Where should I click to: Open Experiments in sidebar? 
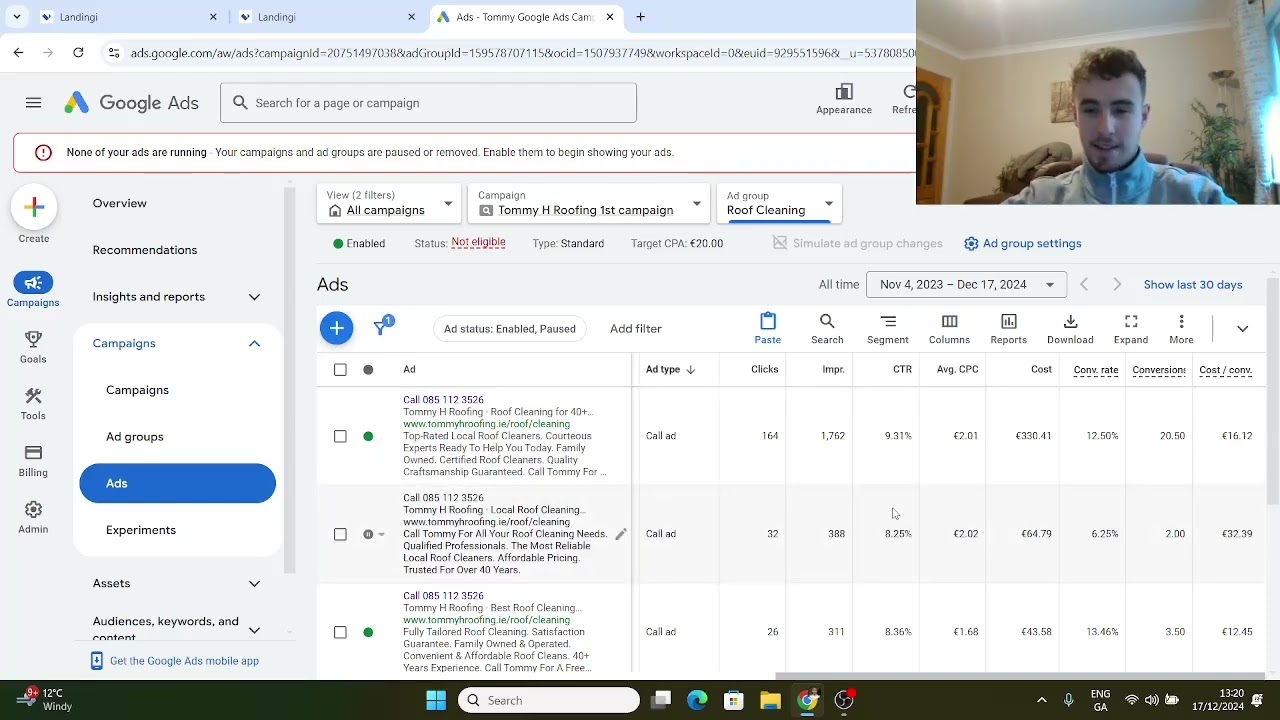coord(141,530)
